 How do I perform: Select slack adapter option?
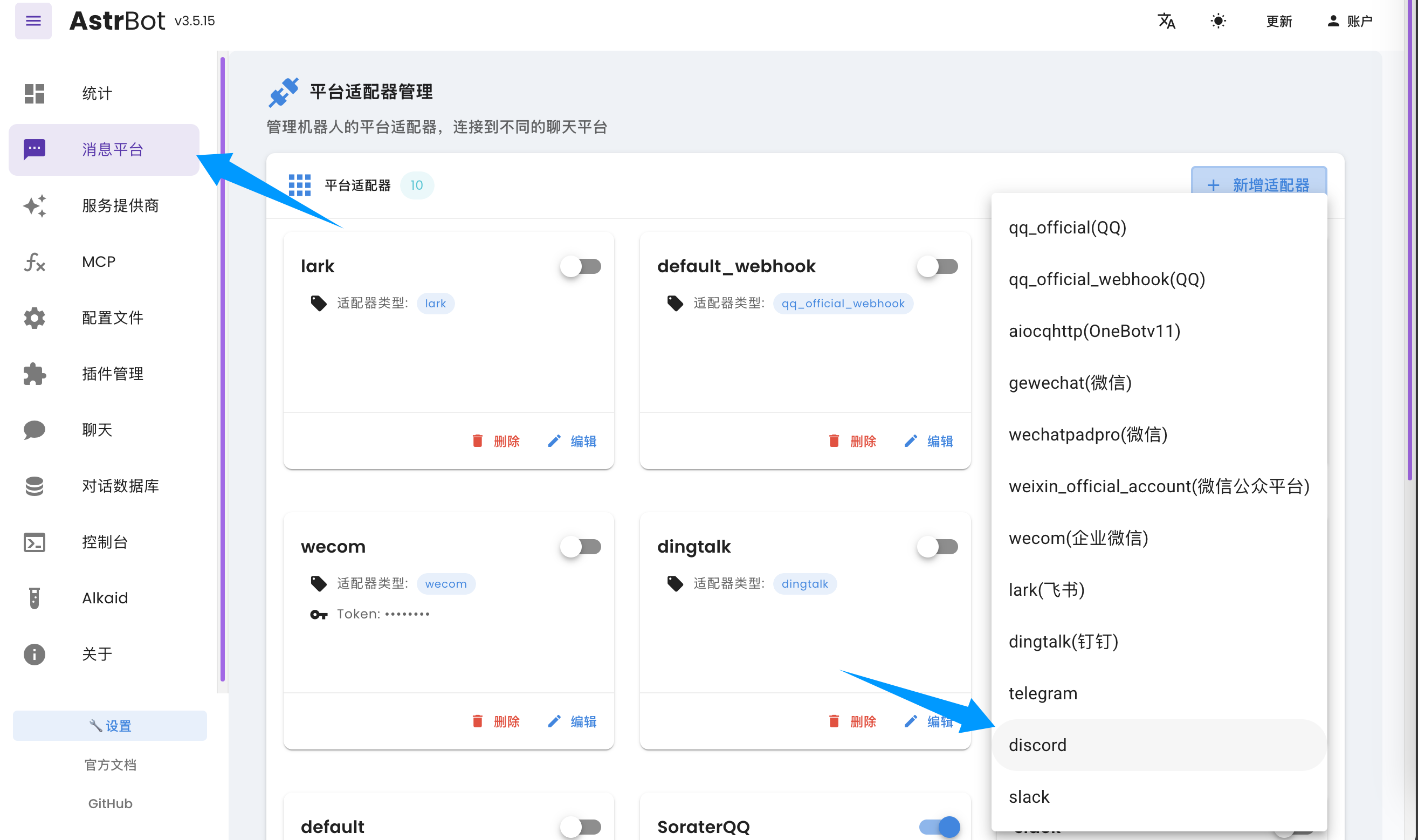(x=1159, y=796)
